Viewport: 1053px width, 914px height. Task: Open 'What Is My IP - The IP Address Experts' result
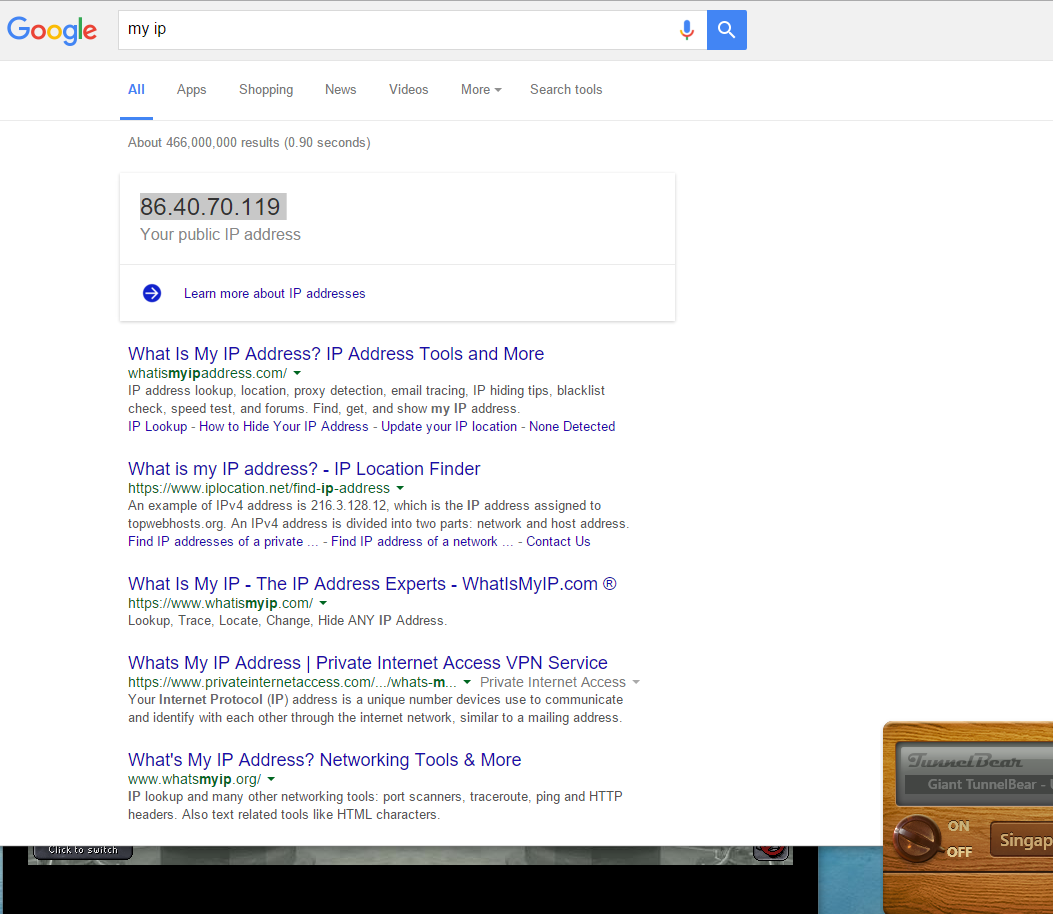coord(372,584)
